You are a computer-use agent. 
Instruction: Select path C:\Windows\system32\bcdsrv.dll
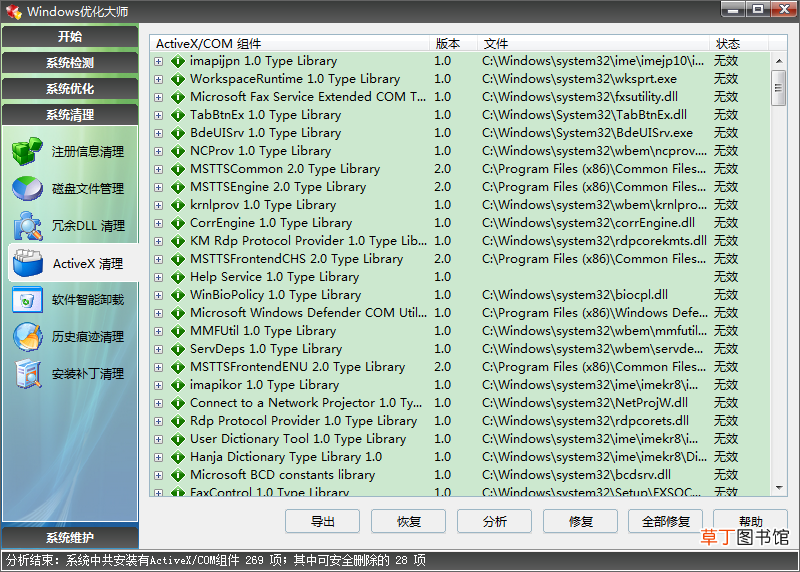[576, 475]
